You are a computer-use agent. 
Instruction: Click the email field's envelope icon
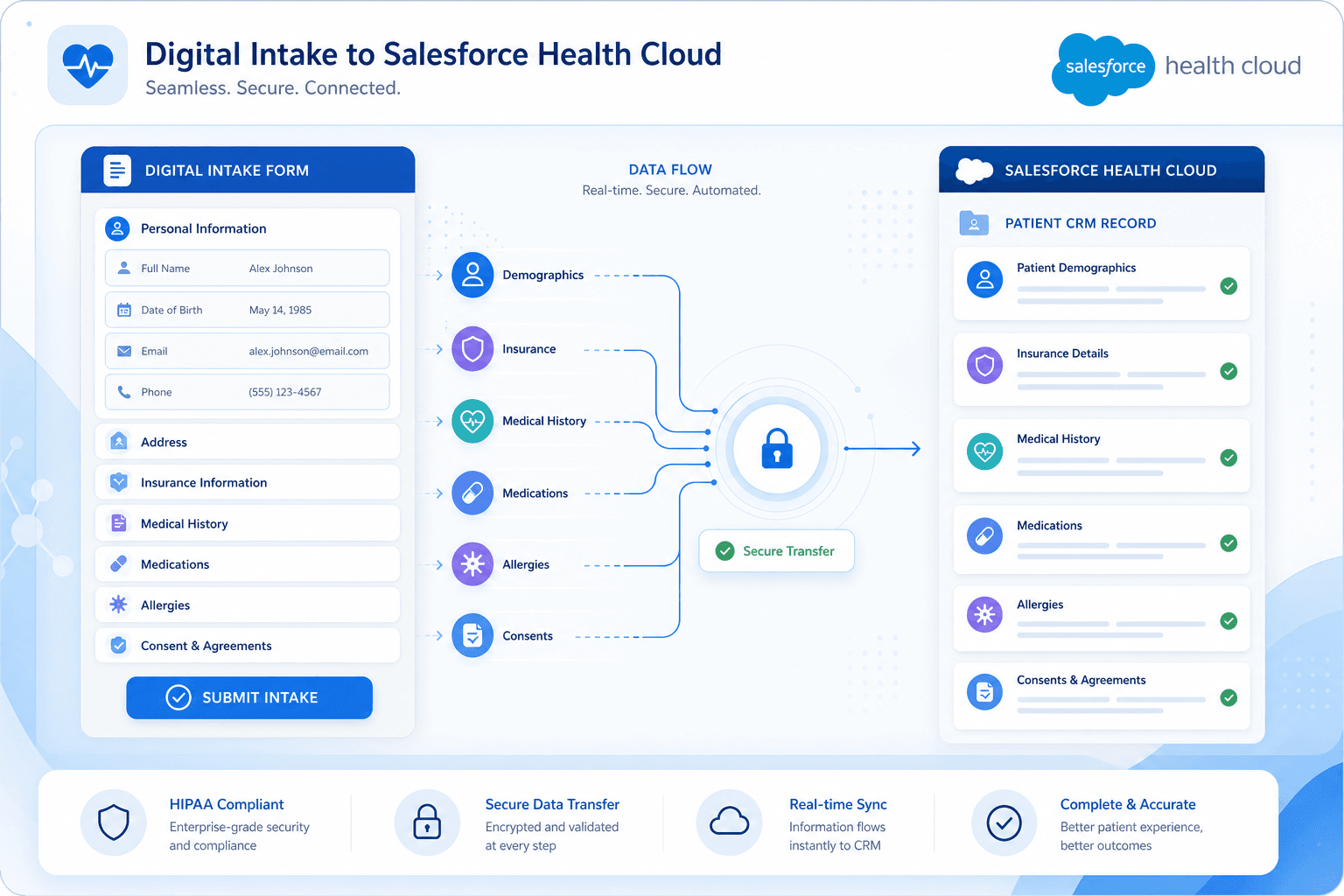coord(124,351)
